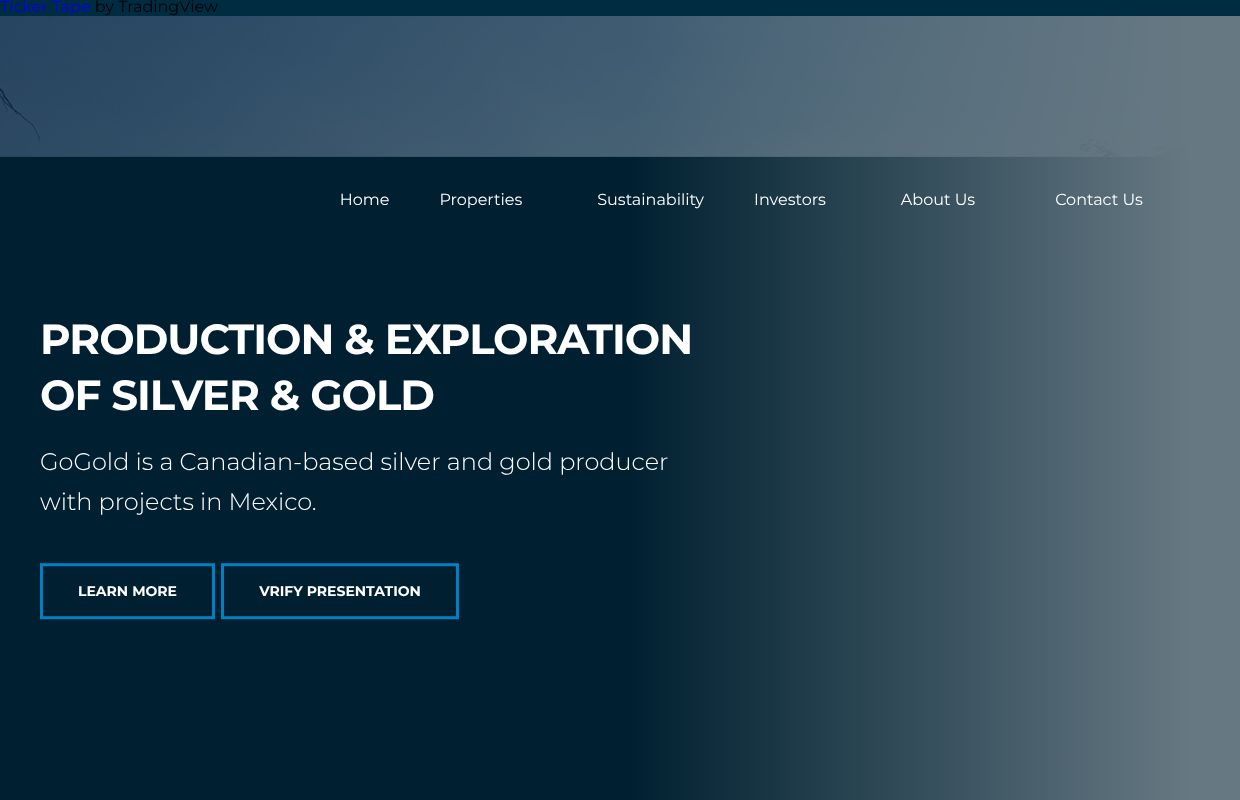
Task: Click the 'by TradingView' attribution text
Action: pyautogui.click(x=157, y=7)
